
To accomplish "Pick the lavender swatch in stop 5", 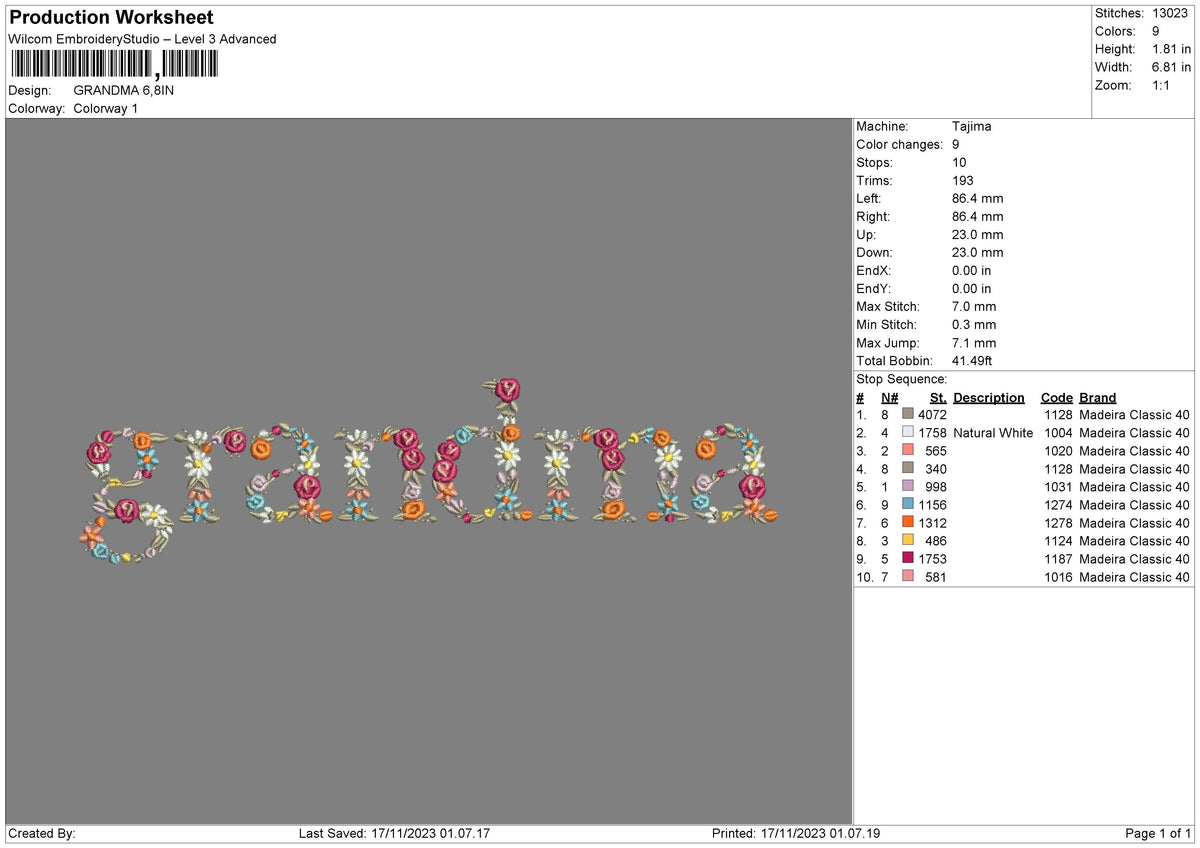I will [908, 487].
